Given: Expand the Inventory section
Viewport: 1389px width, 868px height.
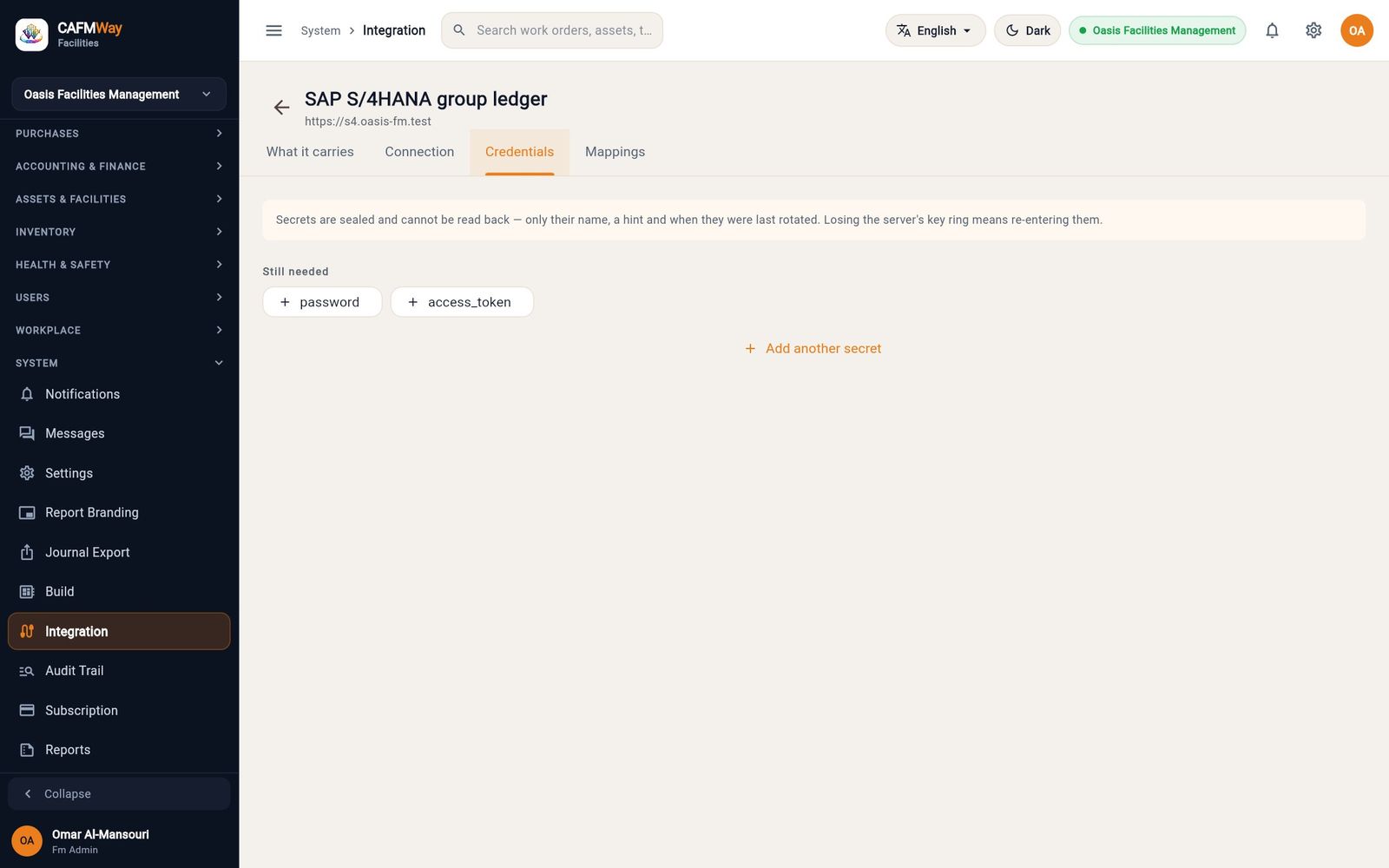Looking at the screenshot, I should 119,232.
